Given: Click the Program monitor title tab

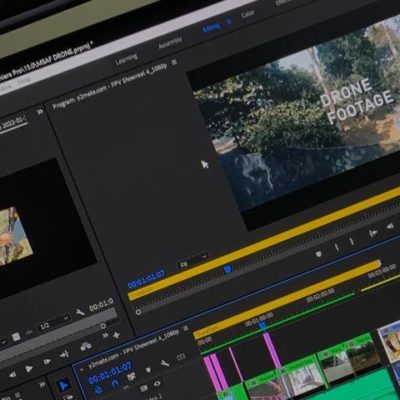Looking at the screenshot, I should [110, 86].
